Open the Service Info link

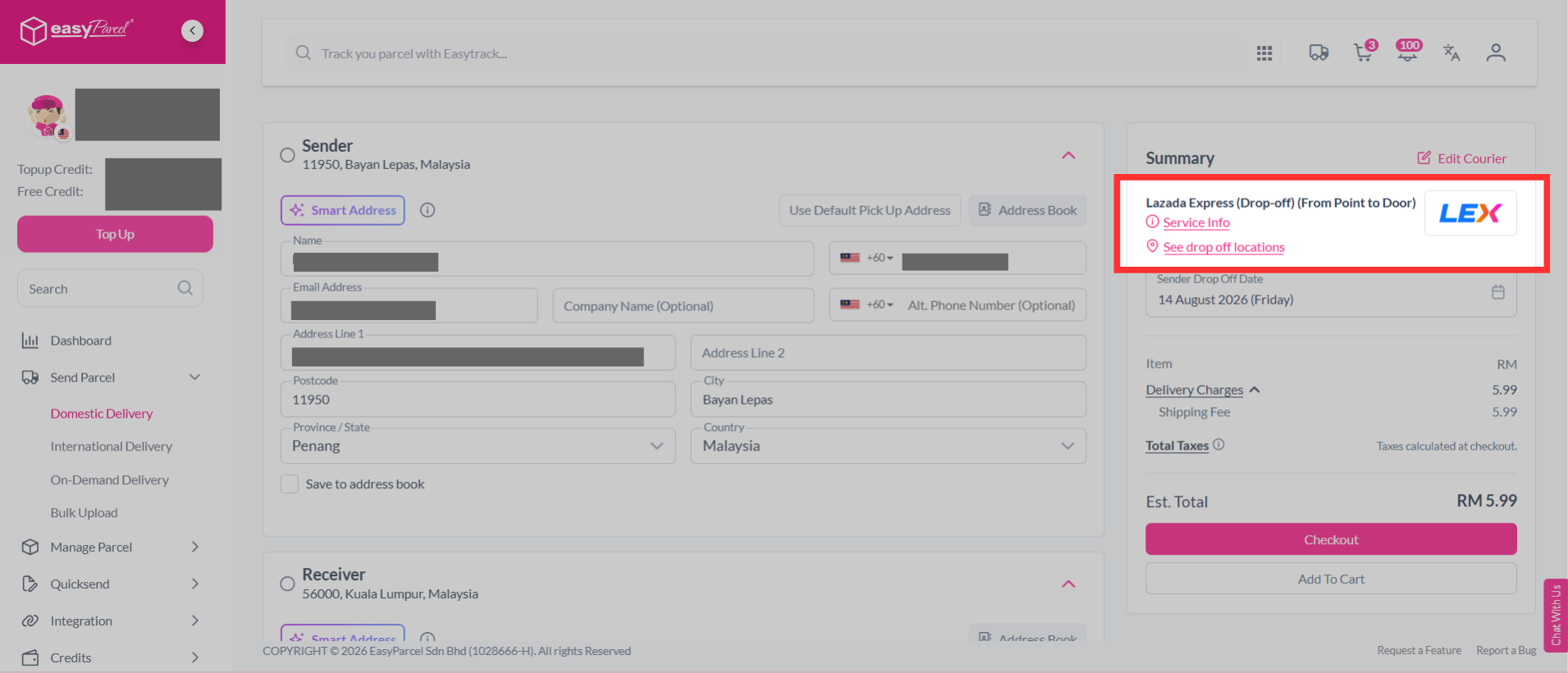pos(1196,222)
